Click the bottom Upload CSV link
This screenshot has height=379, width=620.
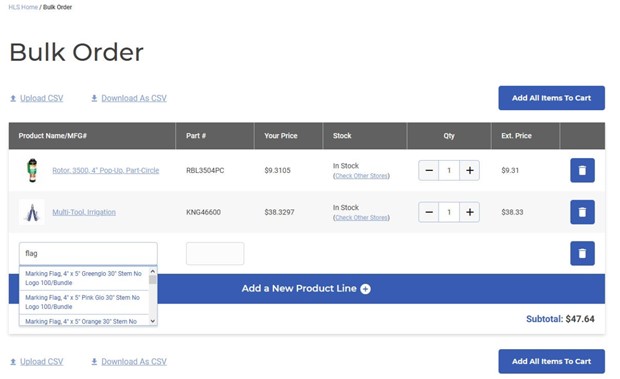coord(42,362)
